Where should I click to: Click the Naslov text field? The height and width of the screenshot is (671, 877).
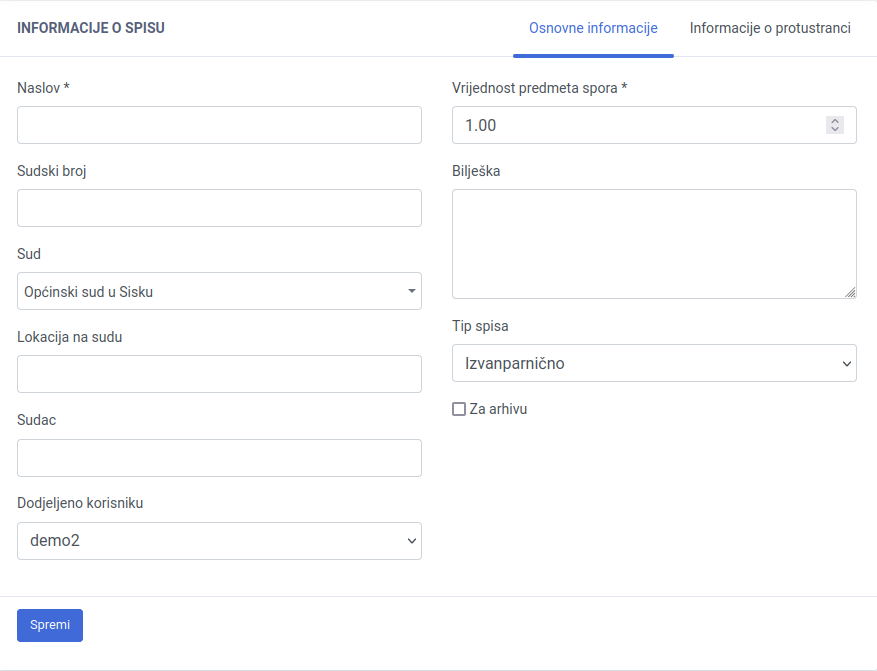coord(219,125)
